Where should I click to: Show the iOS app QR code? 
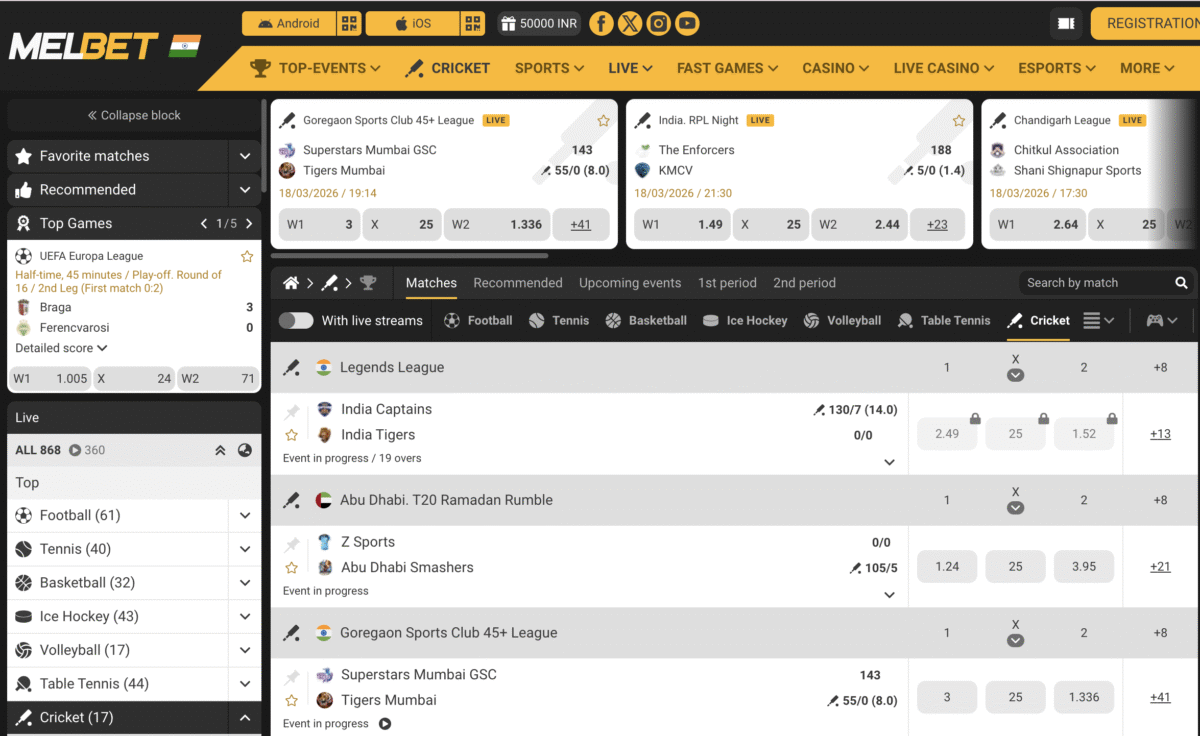[x=473, y=23]
